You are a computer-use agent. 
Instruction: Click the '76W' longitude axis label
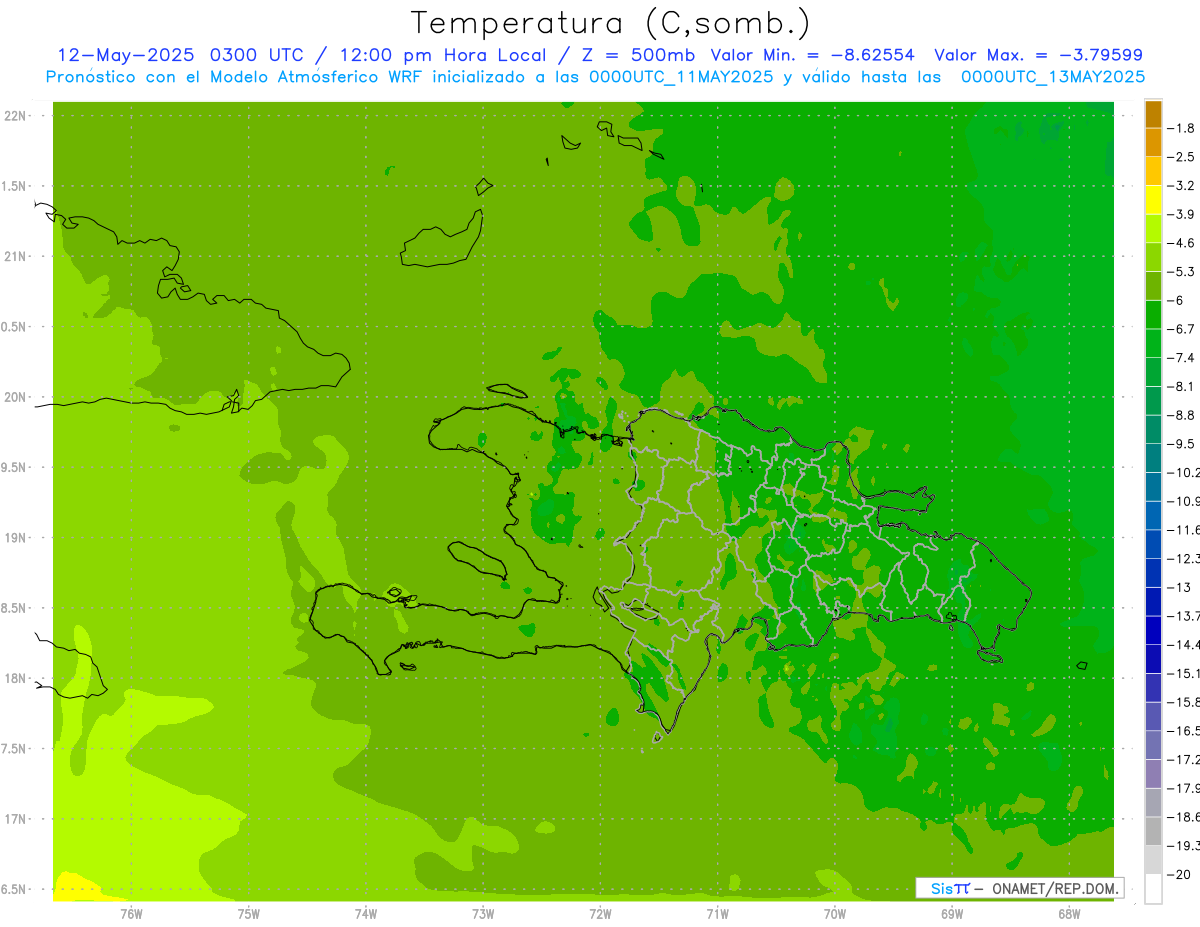click(131, 914)
